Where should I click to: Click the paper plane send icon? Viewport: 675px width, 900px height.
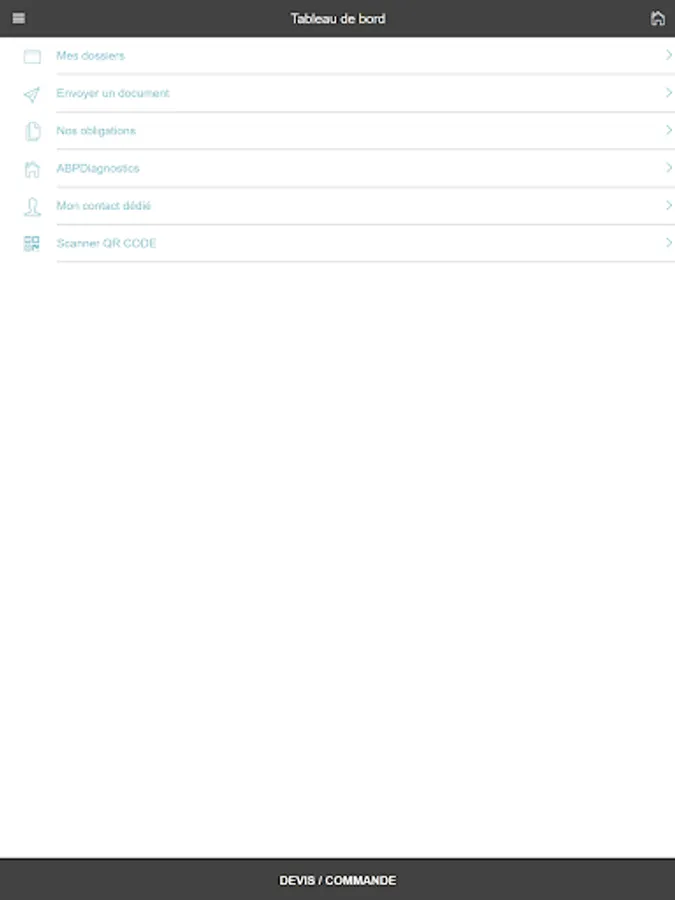tap(32, 94)
